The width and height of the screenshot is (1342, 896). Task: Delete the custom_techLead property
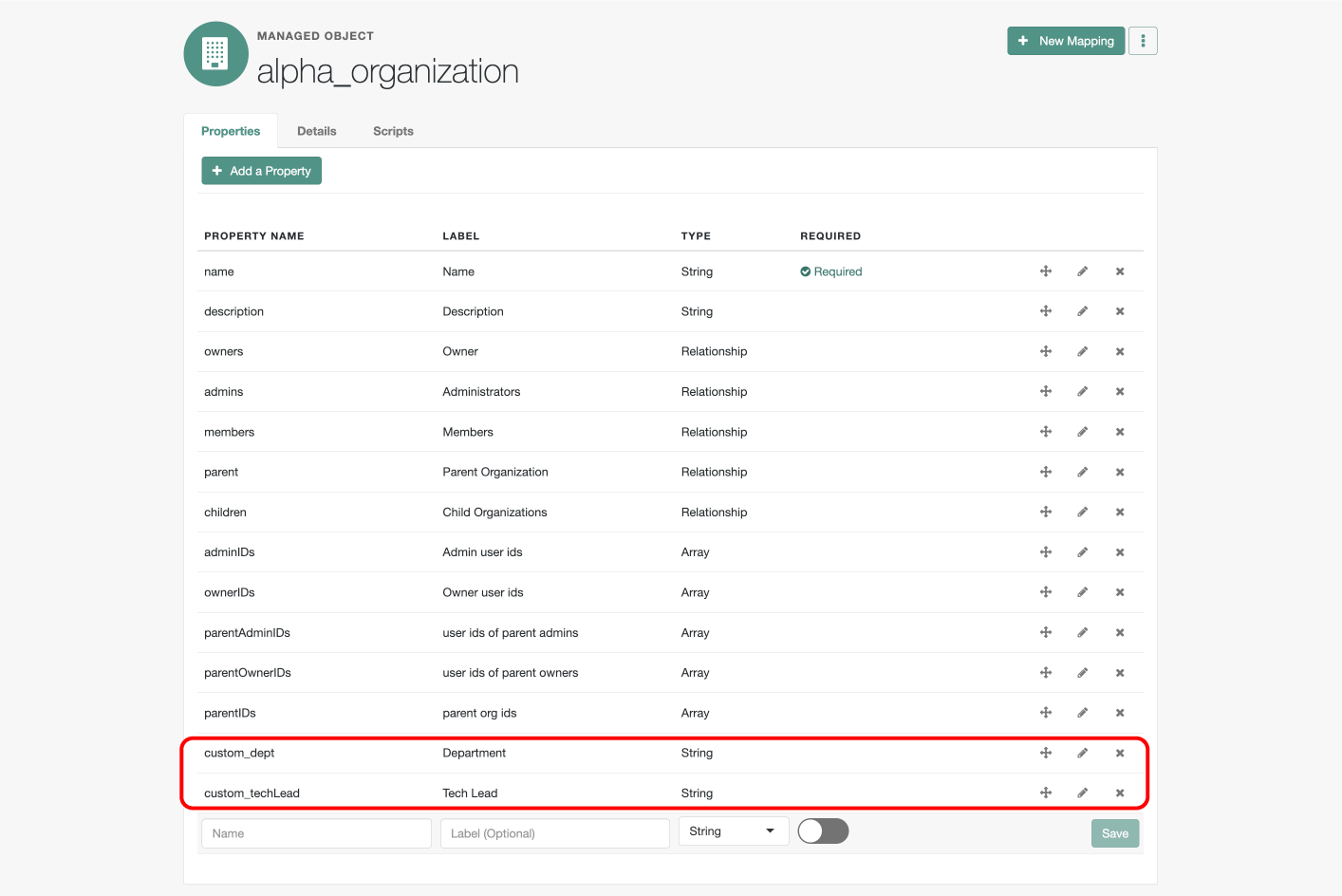point(1120,793)
